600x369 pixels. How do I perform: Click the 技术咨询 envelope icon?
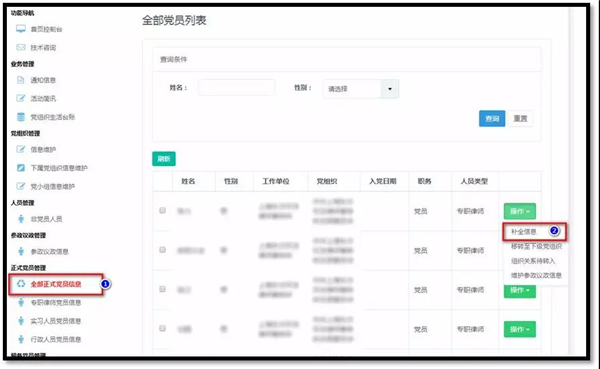pos(21,47)
